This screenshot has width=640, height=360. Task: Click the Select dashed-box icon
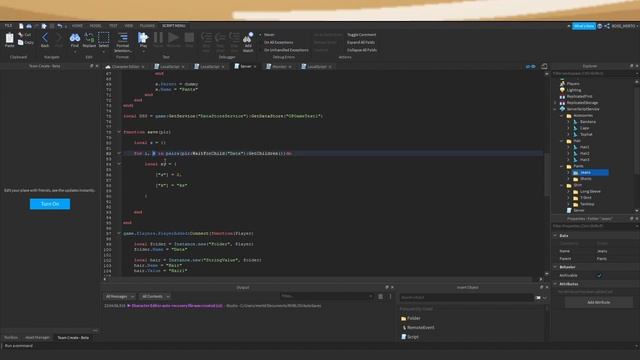point(104,38)
